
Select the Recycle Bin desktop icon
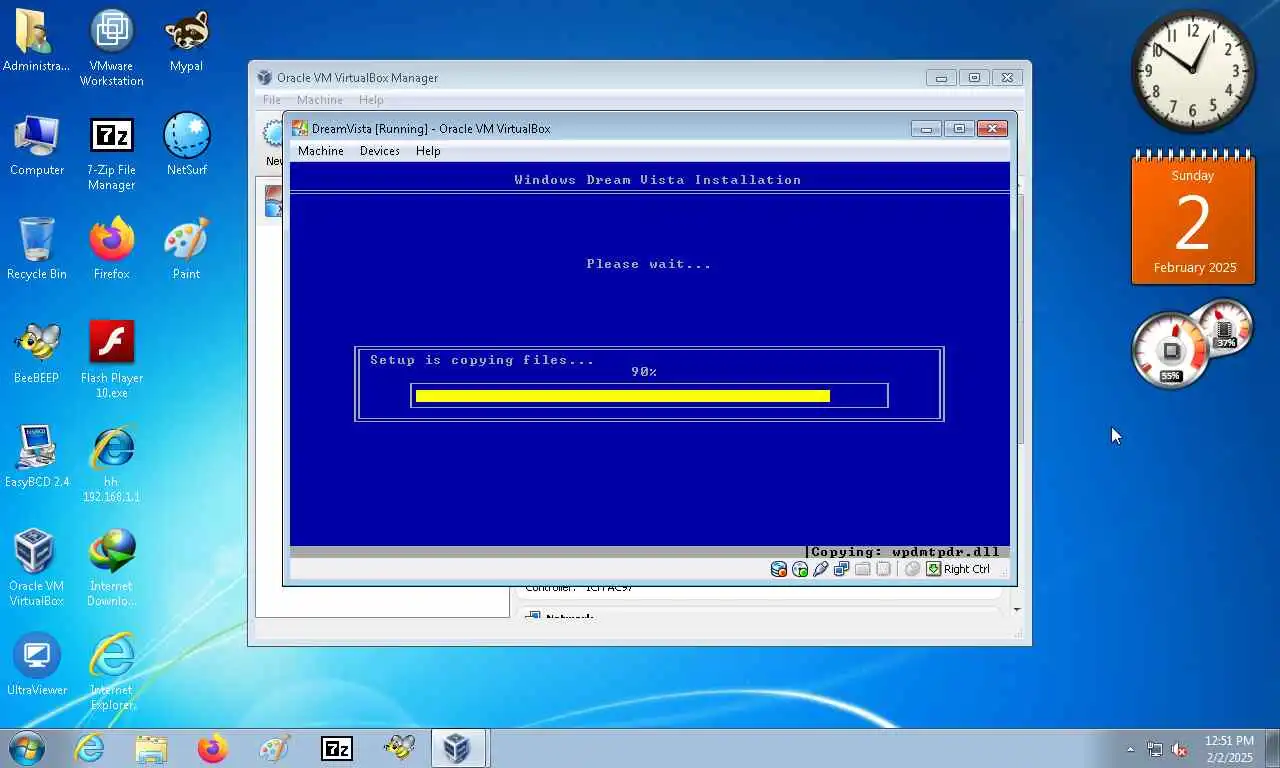[37, 250]
